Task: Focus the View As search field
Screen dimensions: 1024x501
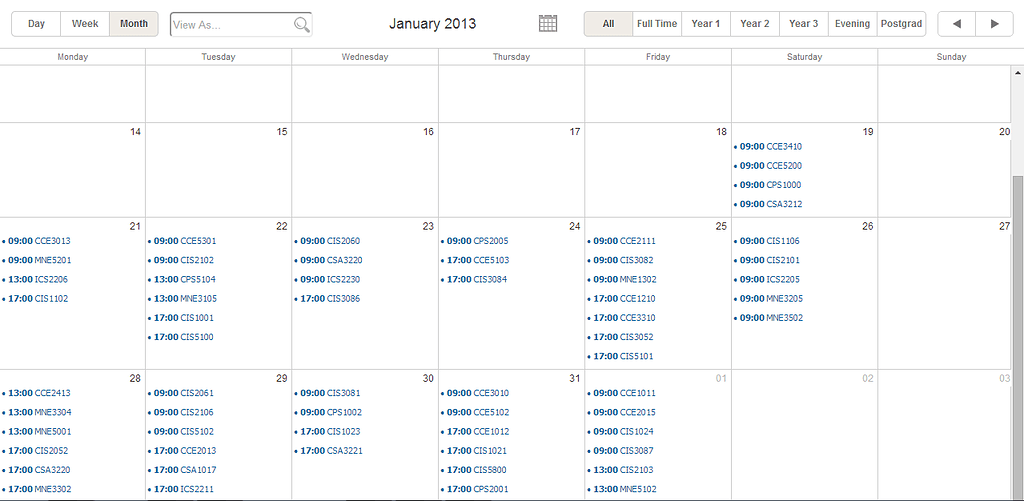Action: tap(232, 25)
